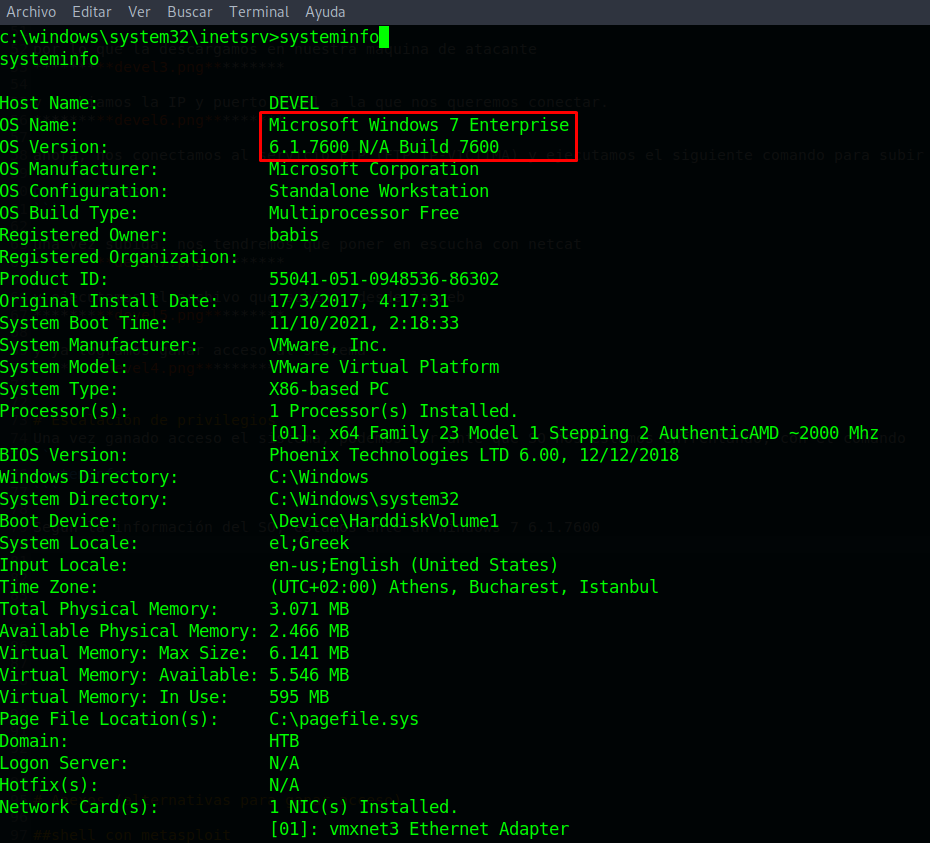
Task: Click the VMware Virtual Platform system model
Action: [x=383, y=368]
